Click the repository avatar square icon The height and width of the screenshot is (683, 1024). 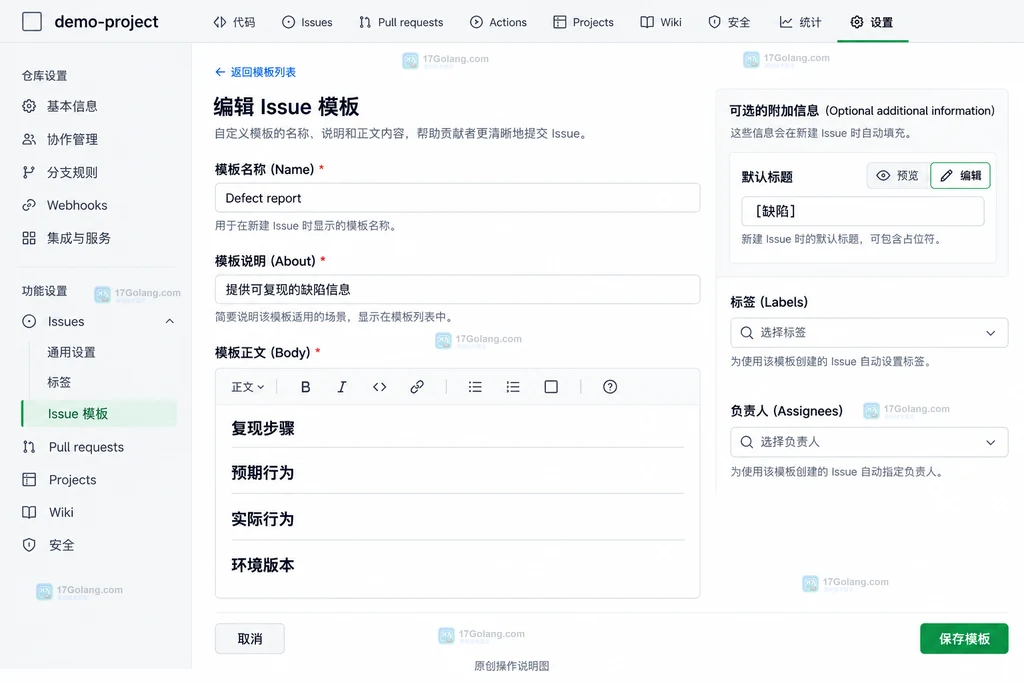point(32,22)
